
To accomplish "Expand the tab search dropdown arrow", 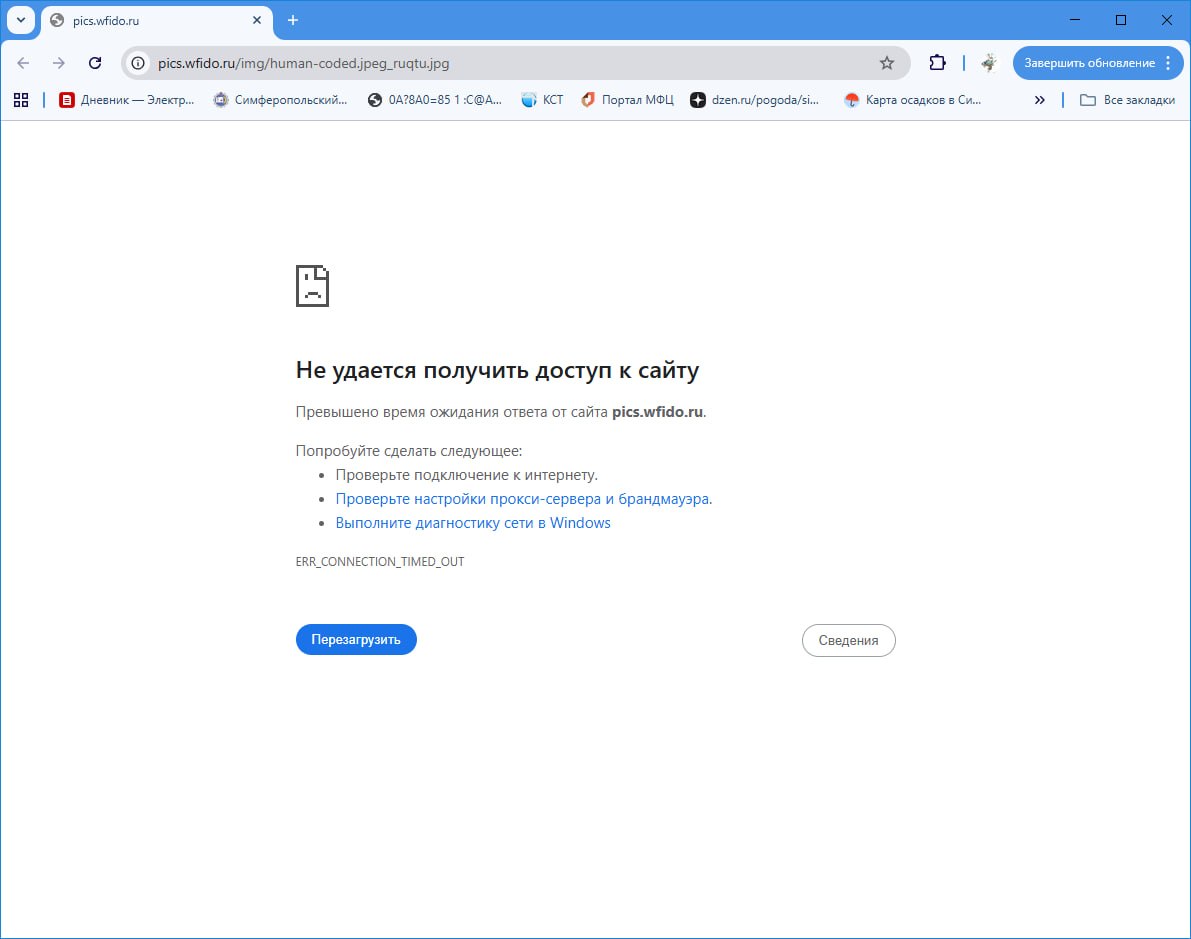I will pos(20,20).
